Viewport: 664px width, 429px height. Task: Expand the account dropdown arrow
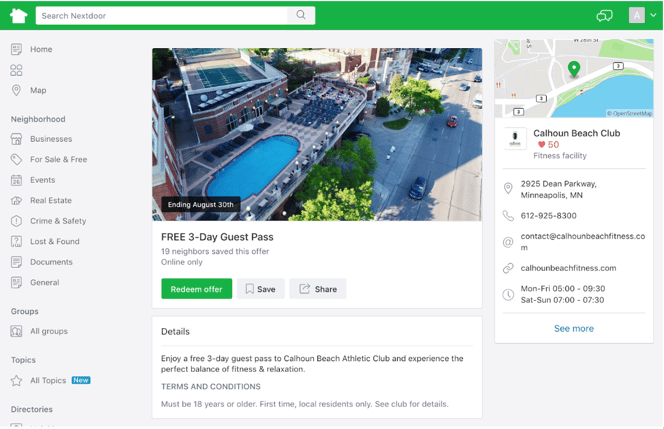[x=653, y=15]
